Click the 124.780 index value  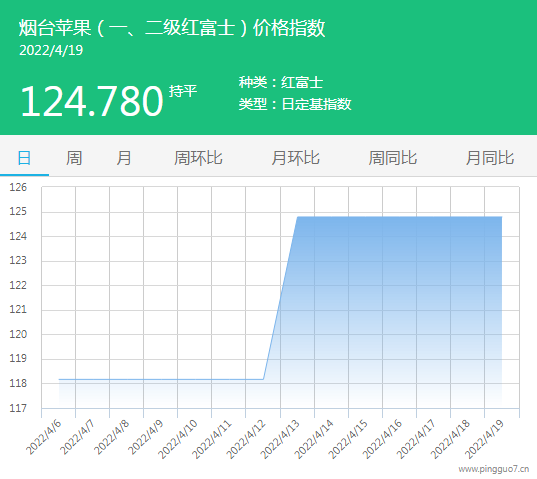pyautogui.click(x=92, y=101)
